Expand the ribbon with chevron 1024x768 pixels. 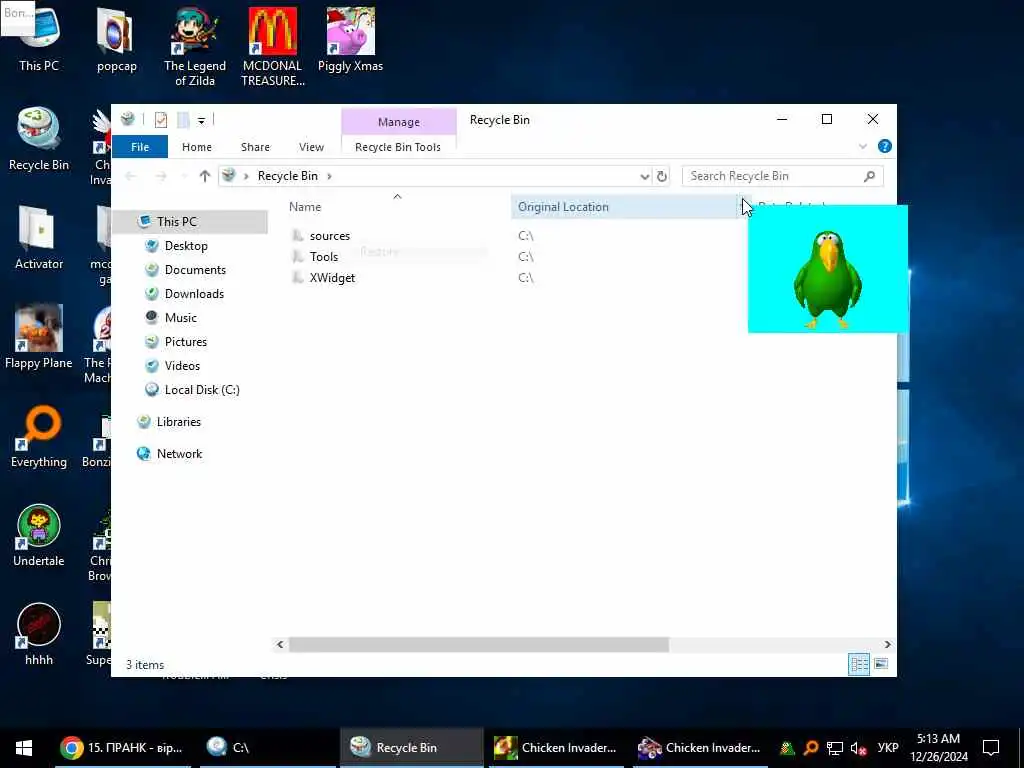tap(863, 146)
